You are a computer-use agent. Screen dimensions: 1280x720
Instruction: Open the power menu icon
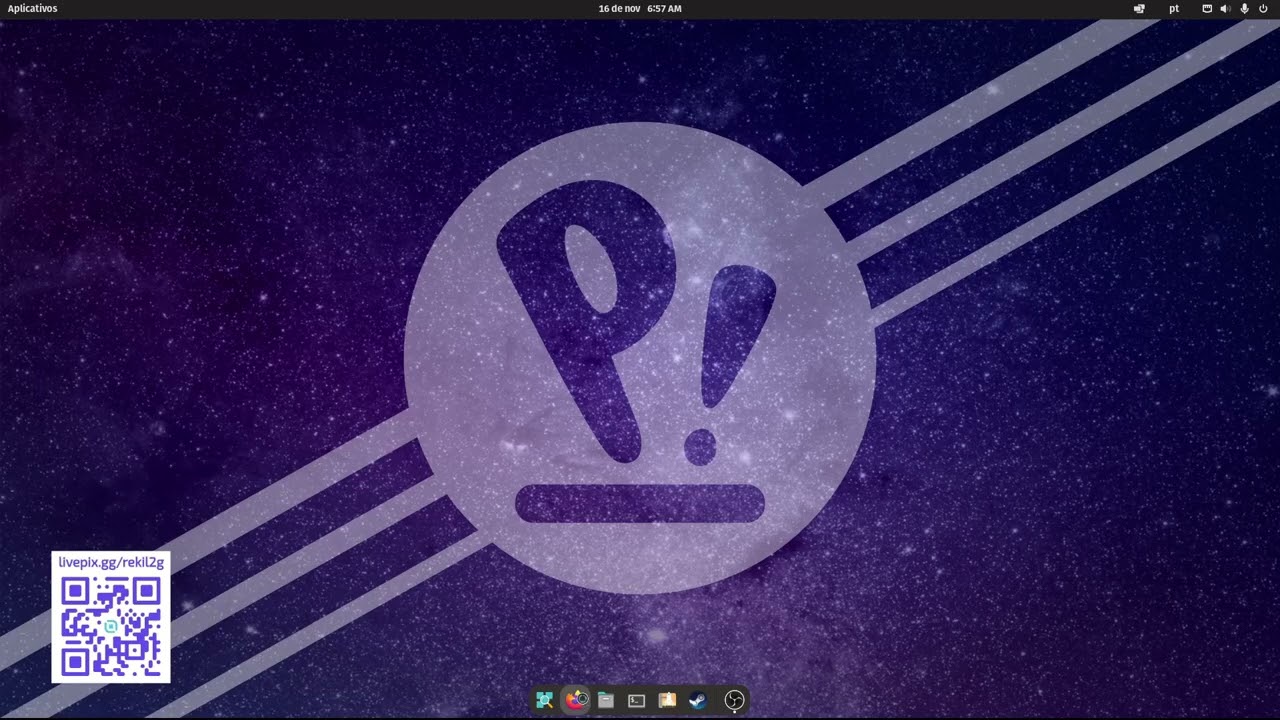point(1263,8)
